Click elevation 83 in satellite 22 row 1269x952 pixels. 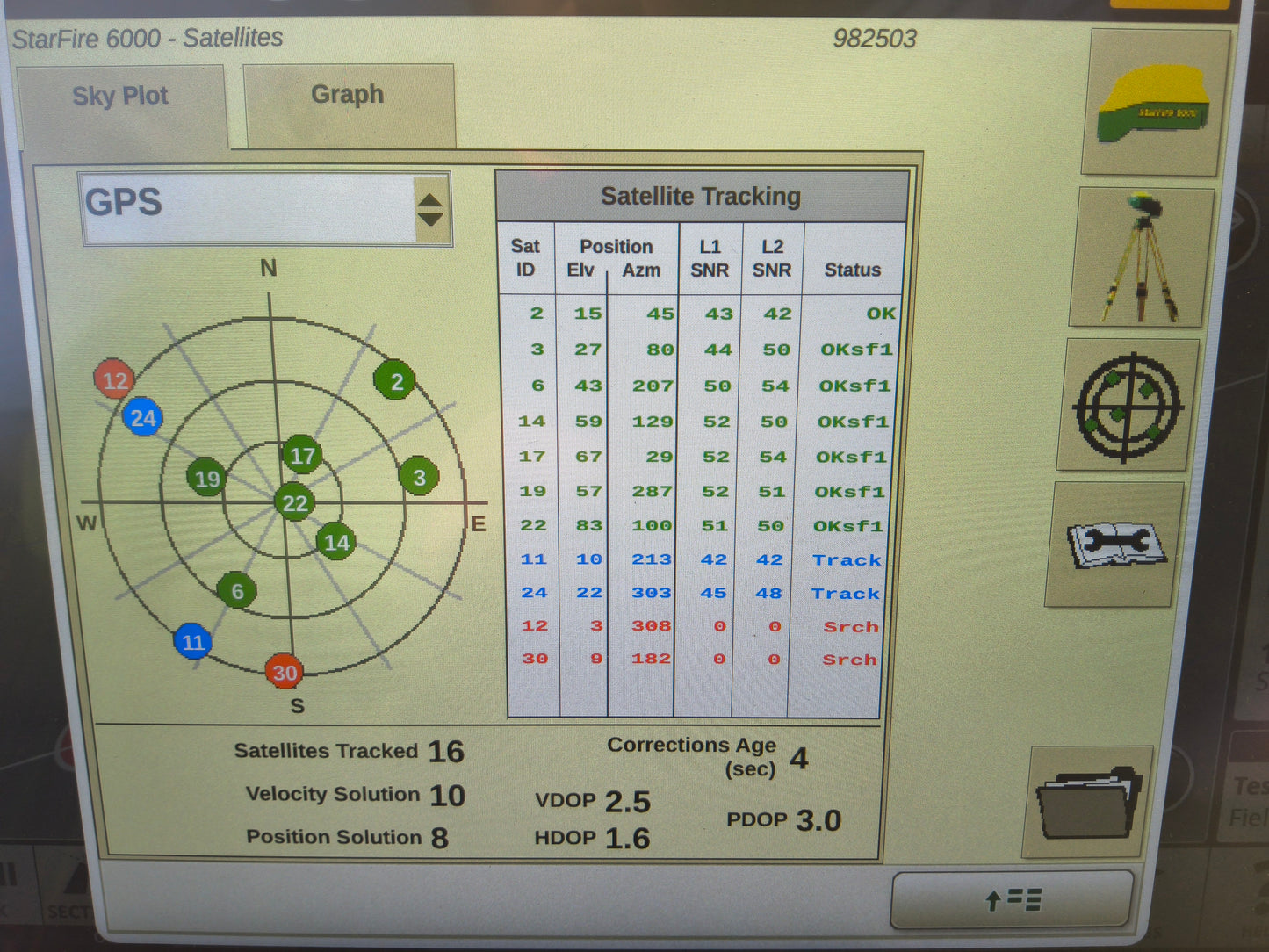click(x=588, y=525)
